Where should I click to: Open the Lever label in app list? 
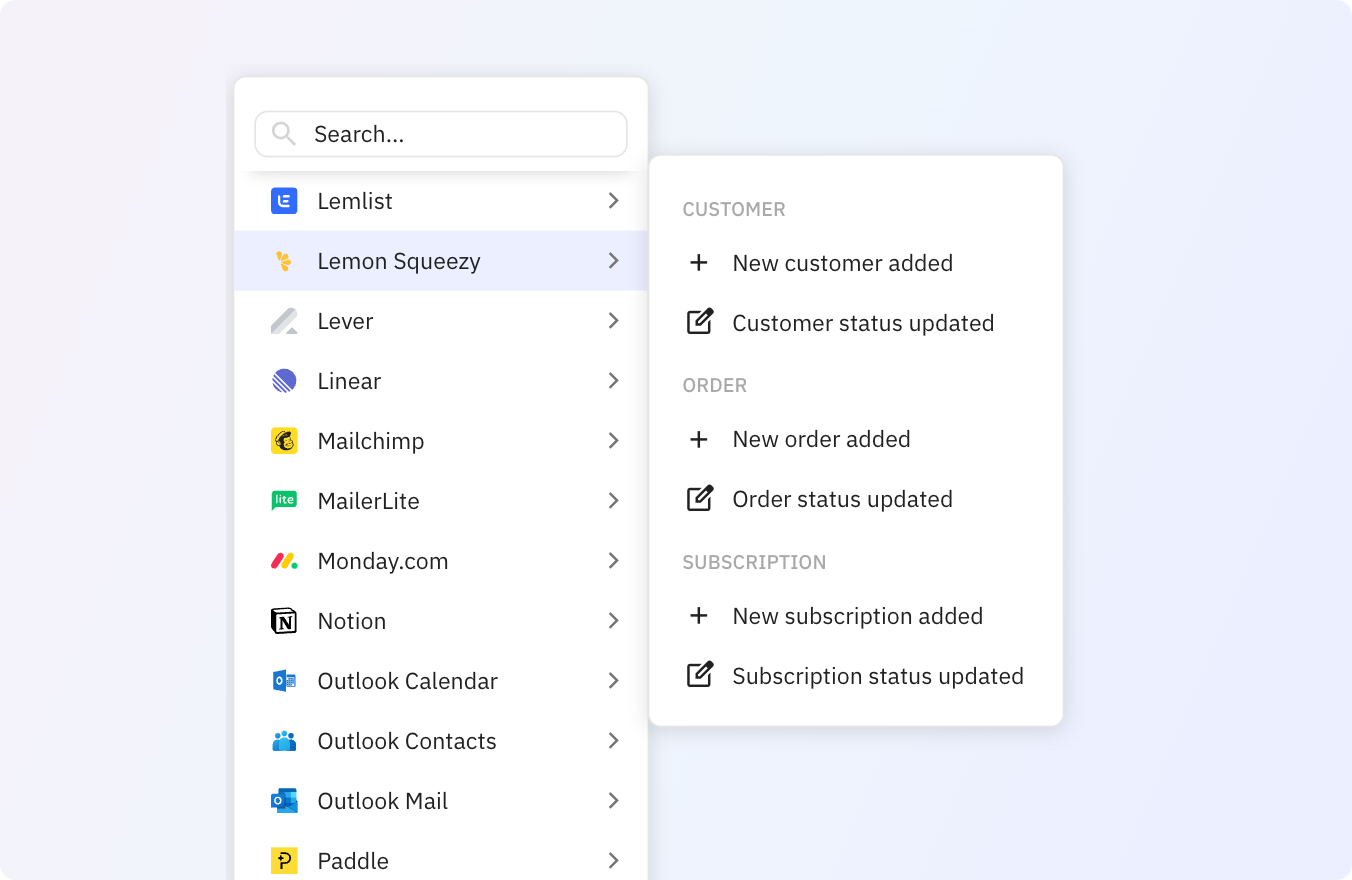345,321
